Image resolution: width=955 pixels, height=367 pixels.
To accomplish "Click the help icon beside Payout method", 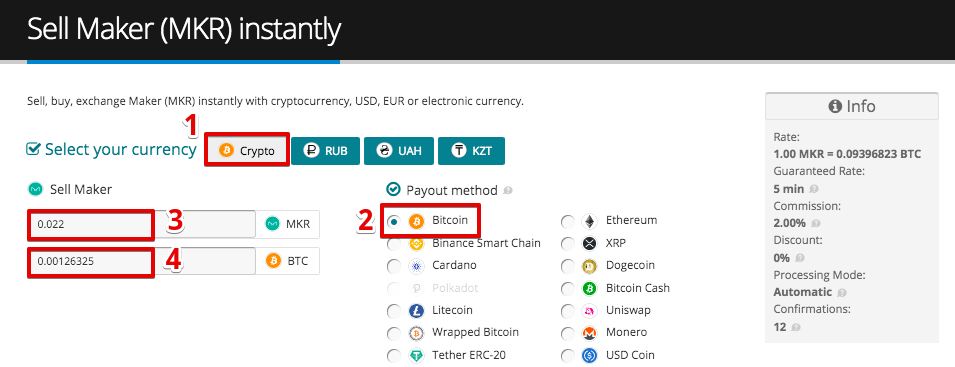I will 508,191.
